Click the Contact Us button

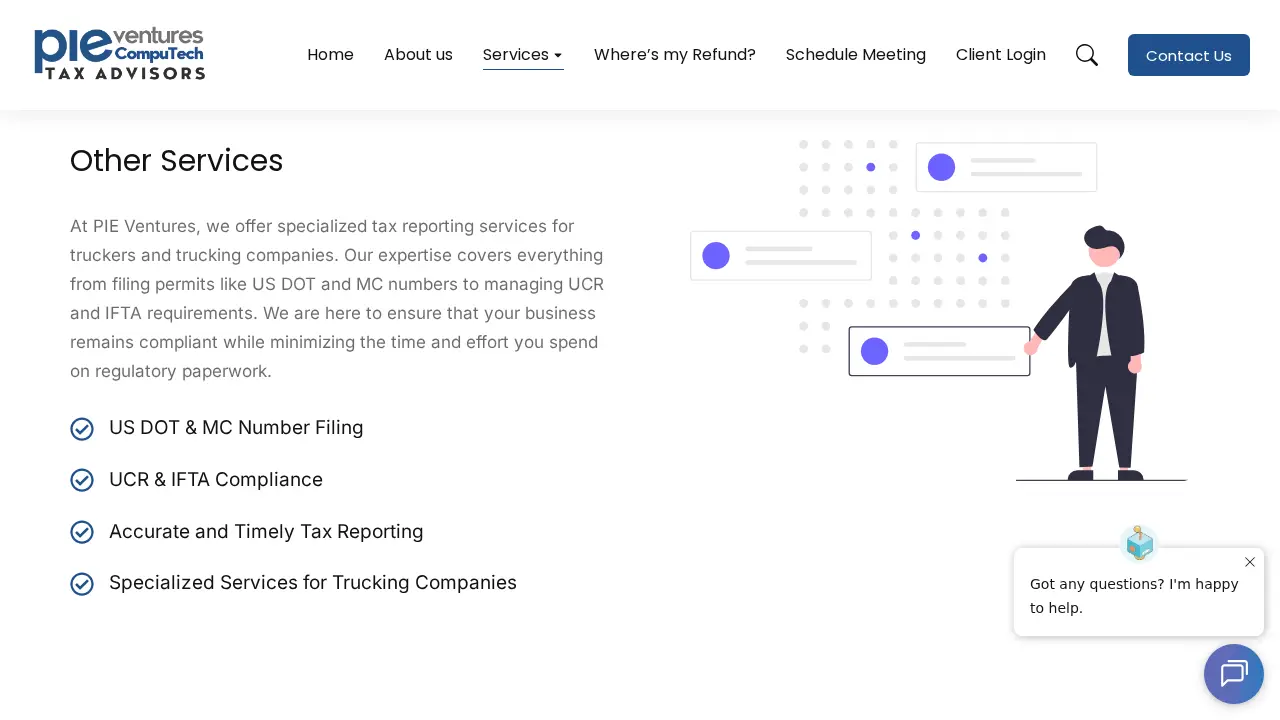point(1189,55)
